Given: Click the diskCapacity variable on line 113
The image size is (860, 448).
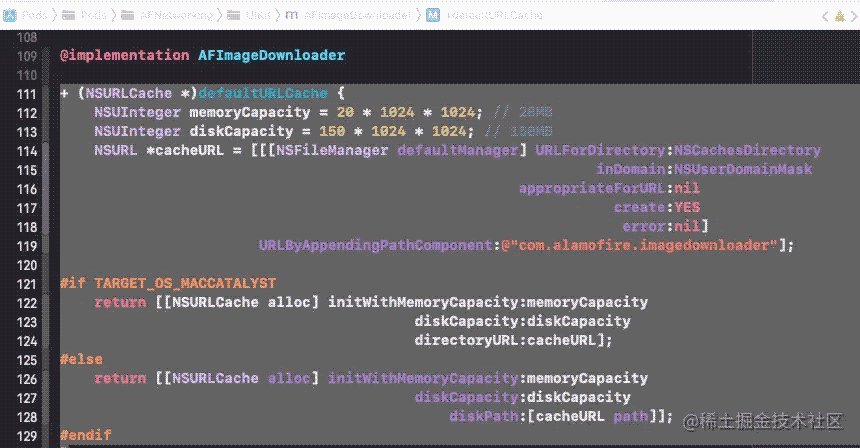Looking at the screenshot, I should coord(241,132).
